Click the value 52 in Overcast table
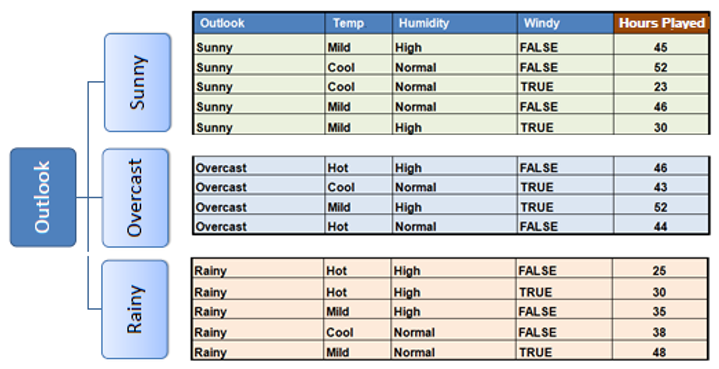The image size is (719, 369). pyautogui.click(x=661, y=207)
